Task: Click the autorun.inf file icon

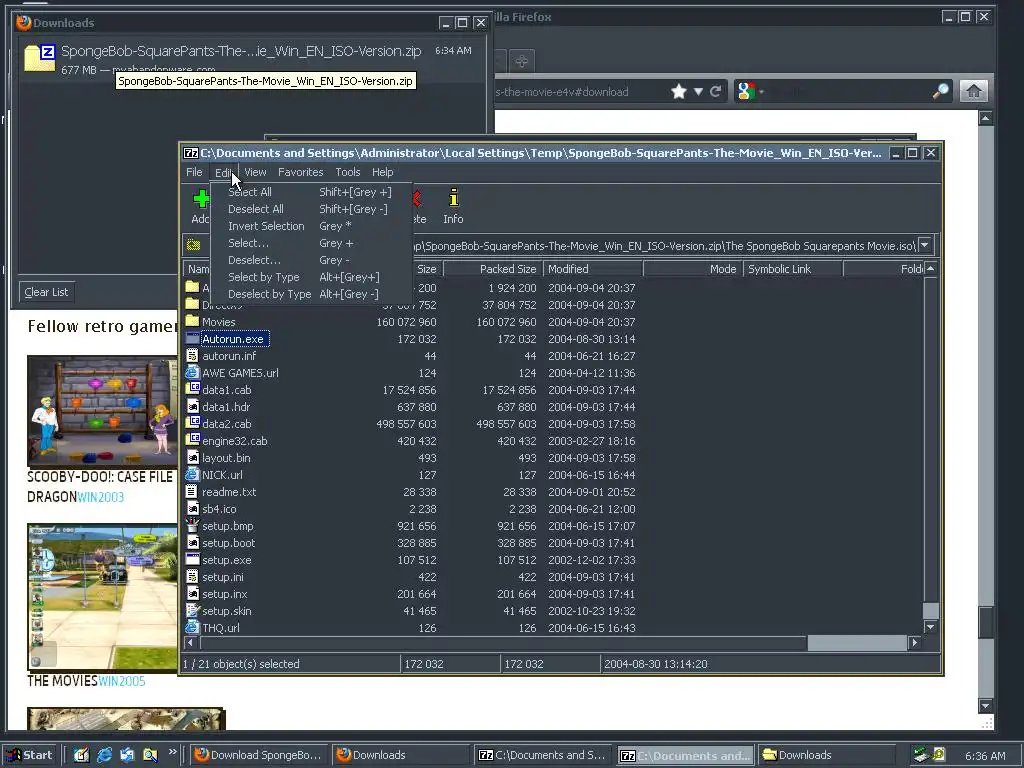Action: [x=192, y=355]
